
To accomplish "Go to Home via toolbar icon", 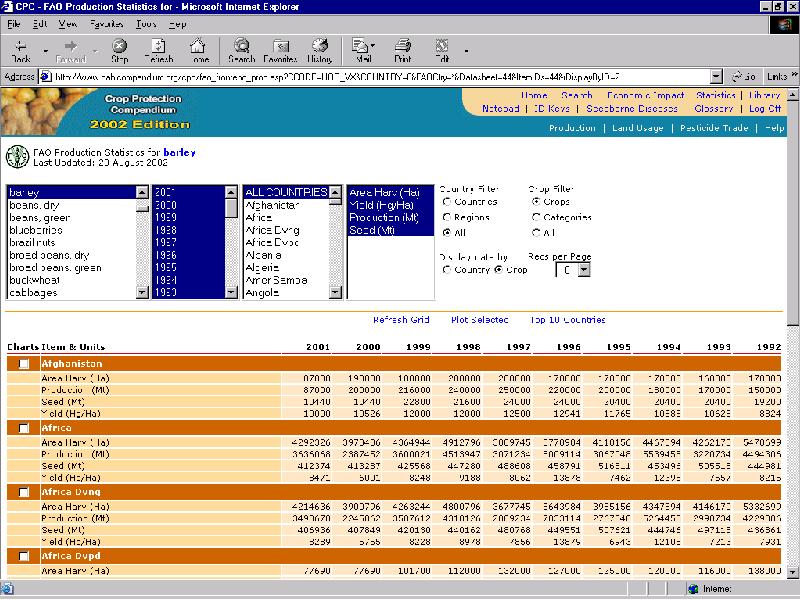I will tap(198, 46).
